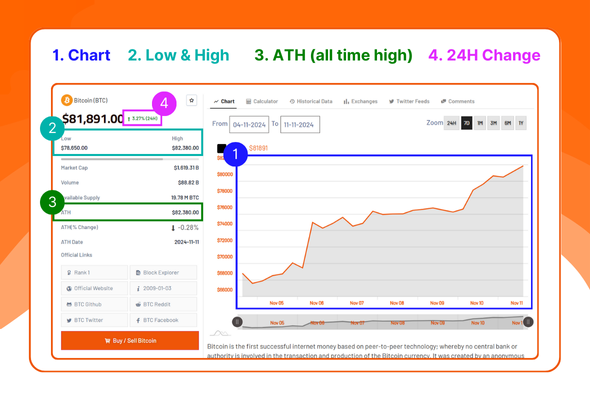The width and height of the screenshot is (590, 400).
Task: Set chart zoom to 3M
Action: [494, 123]
